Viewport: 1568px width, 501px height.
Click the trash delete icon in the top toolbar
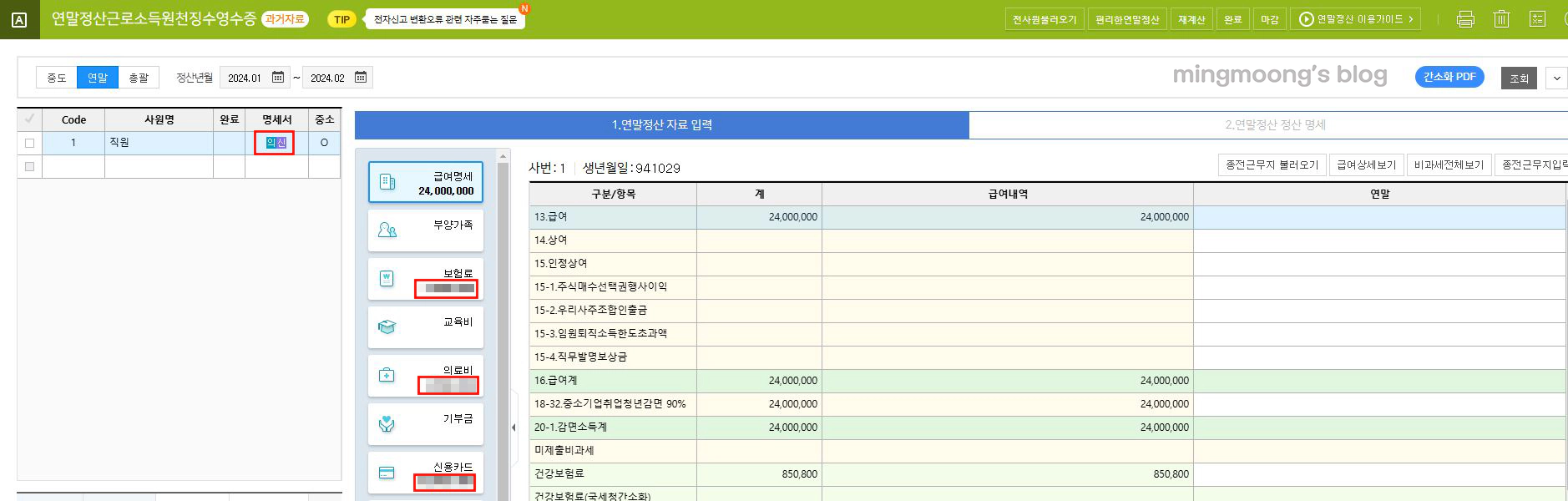[1501, 19]
